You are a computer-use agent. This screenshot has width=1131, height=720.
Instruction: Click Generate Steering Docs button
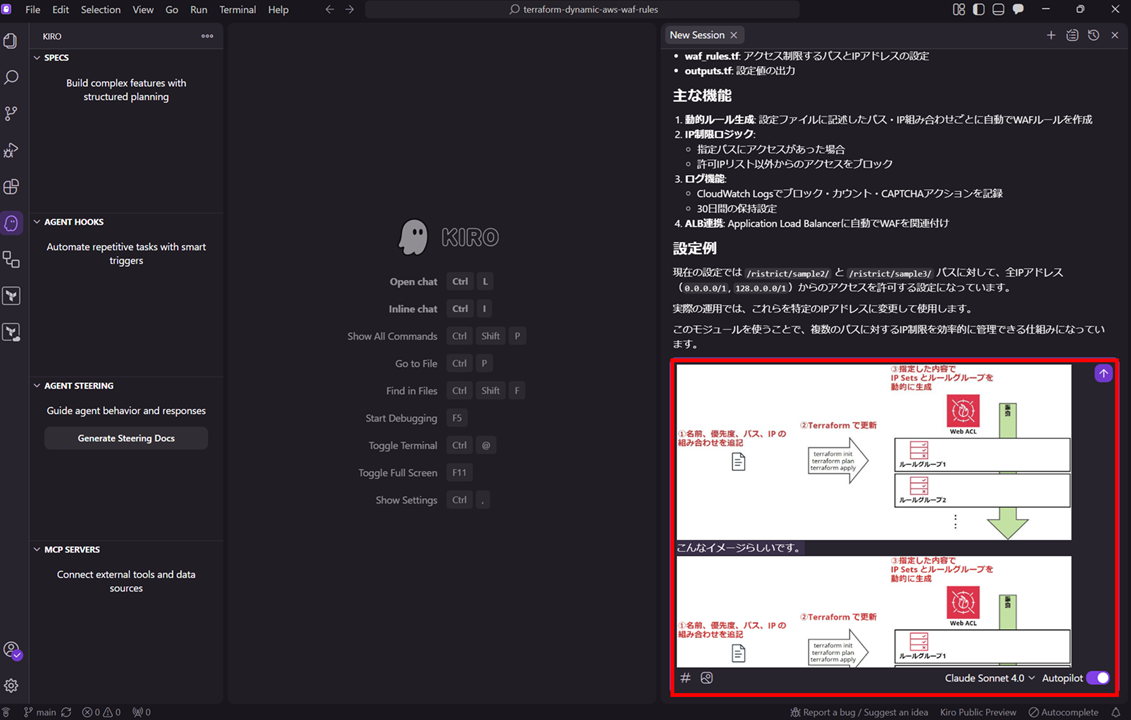126,438
